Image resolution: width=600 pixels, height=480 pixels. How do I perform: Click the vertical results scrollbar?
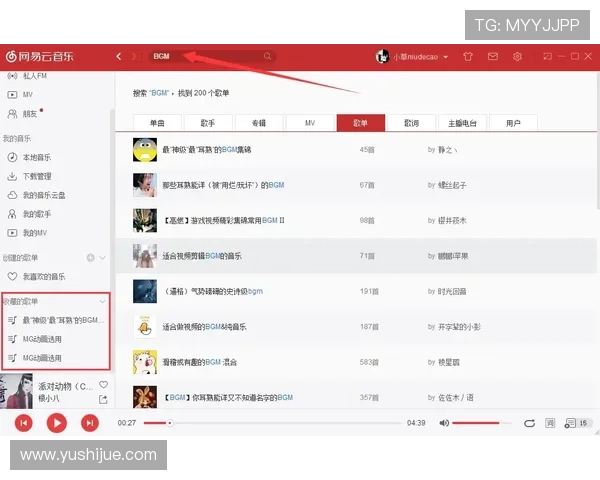coord(598,140)
